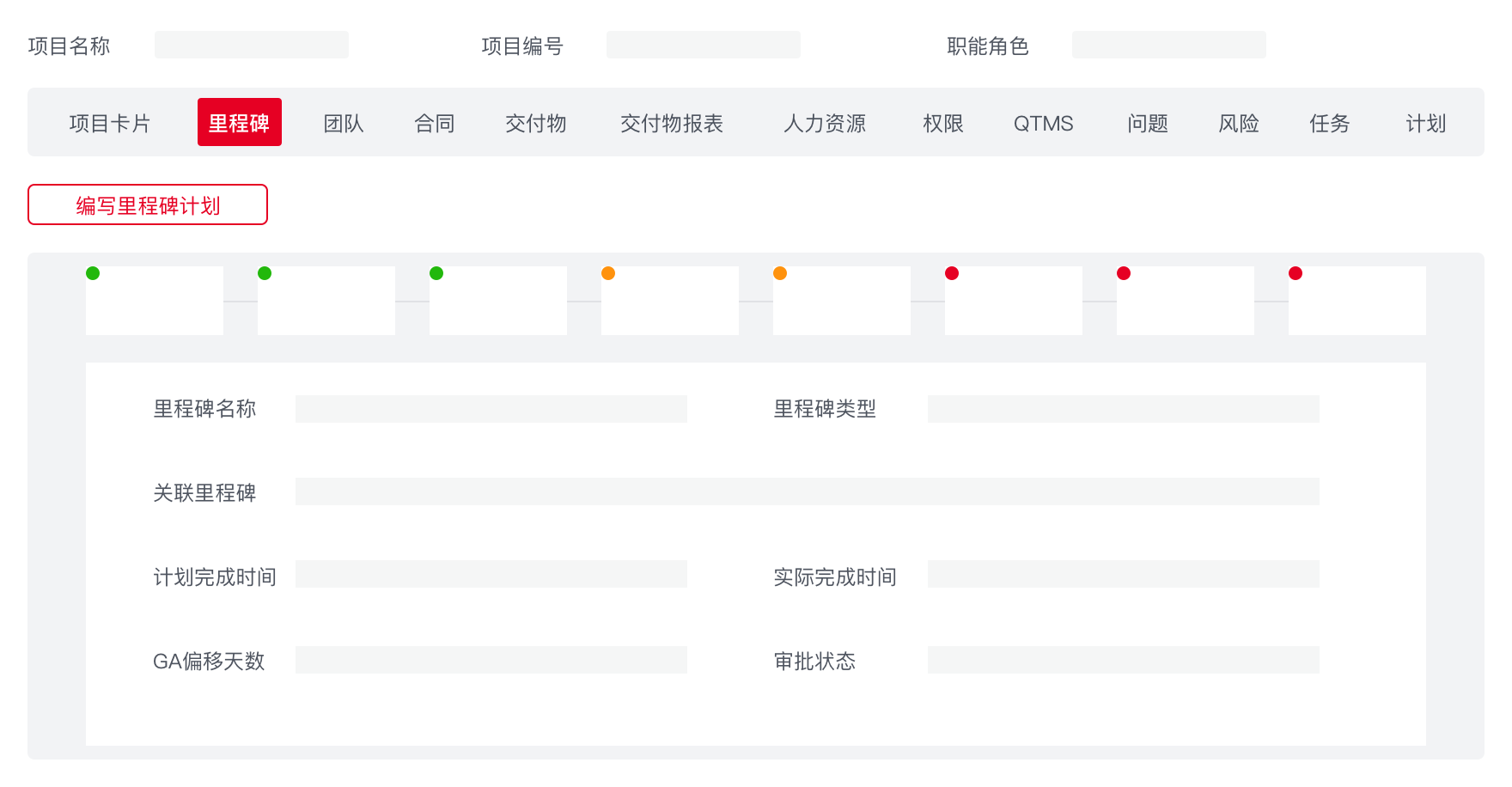Select the second red milestone card
The height and width of the screenshot is (787, 1512).
tap(1186, 301)
